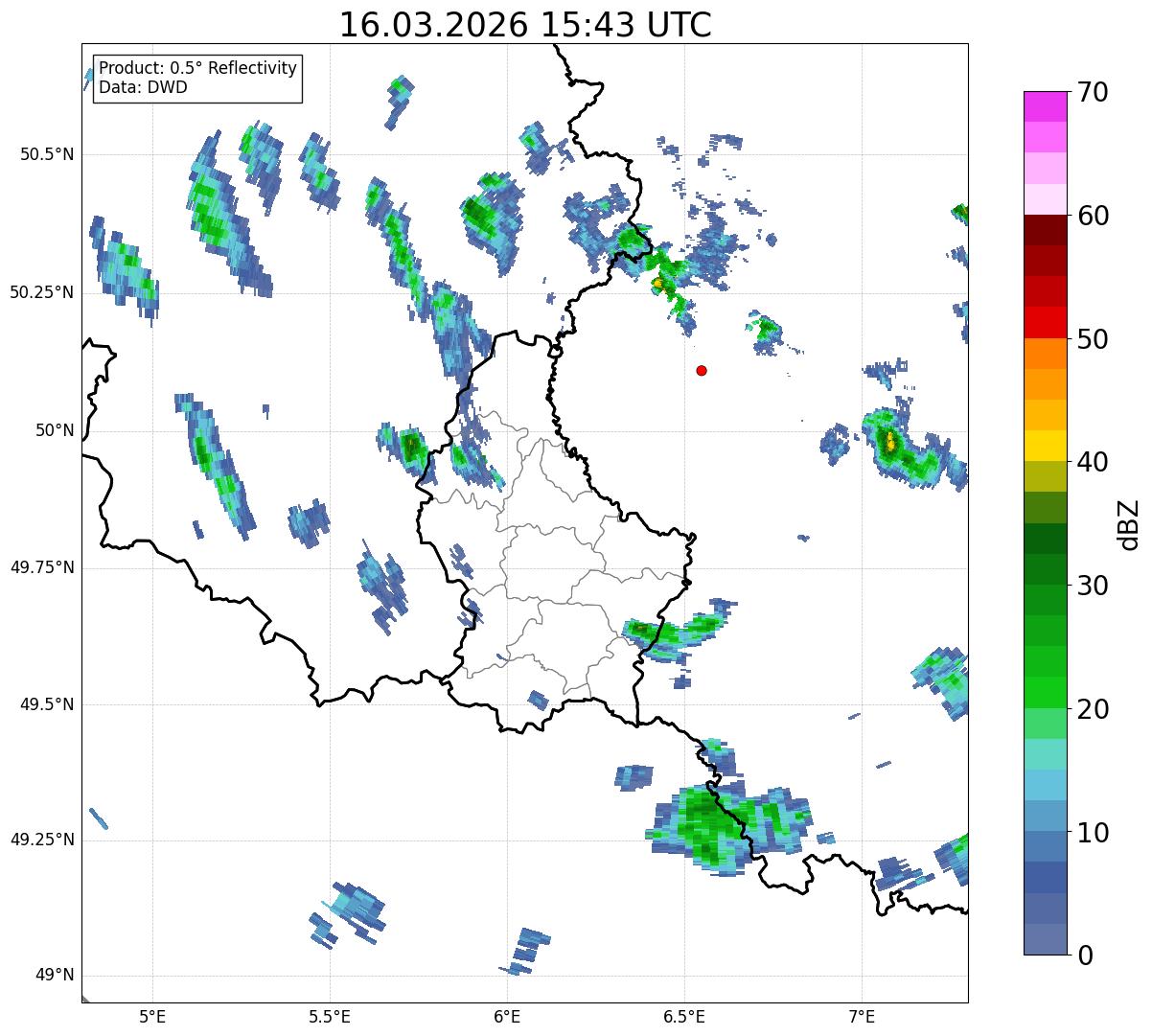Click the 5°E longitude tick label
1152x1036 pixels.
click(152, 1016)
